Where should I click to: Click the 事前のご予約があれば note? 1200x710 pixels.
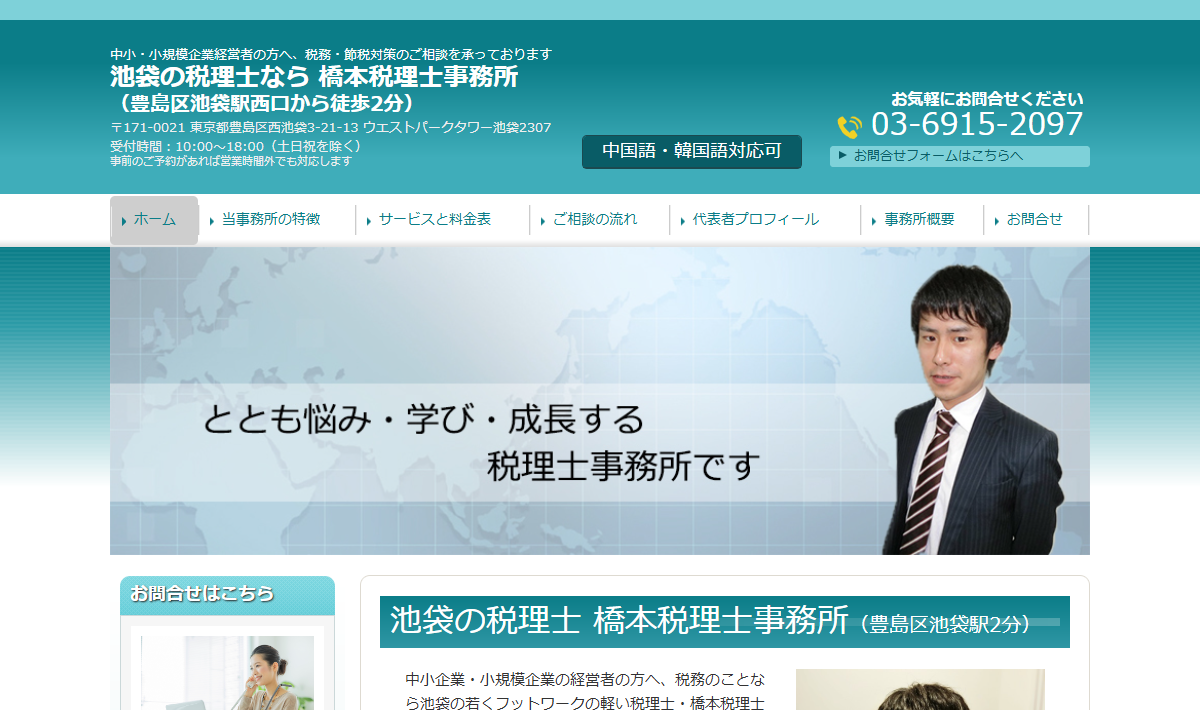[231, 161]
